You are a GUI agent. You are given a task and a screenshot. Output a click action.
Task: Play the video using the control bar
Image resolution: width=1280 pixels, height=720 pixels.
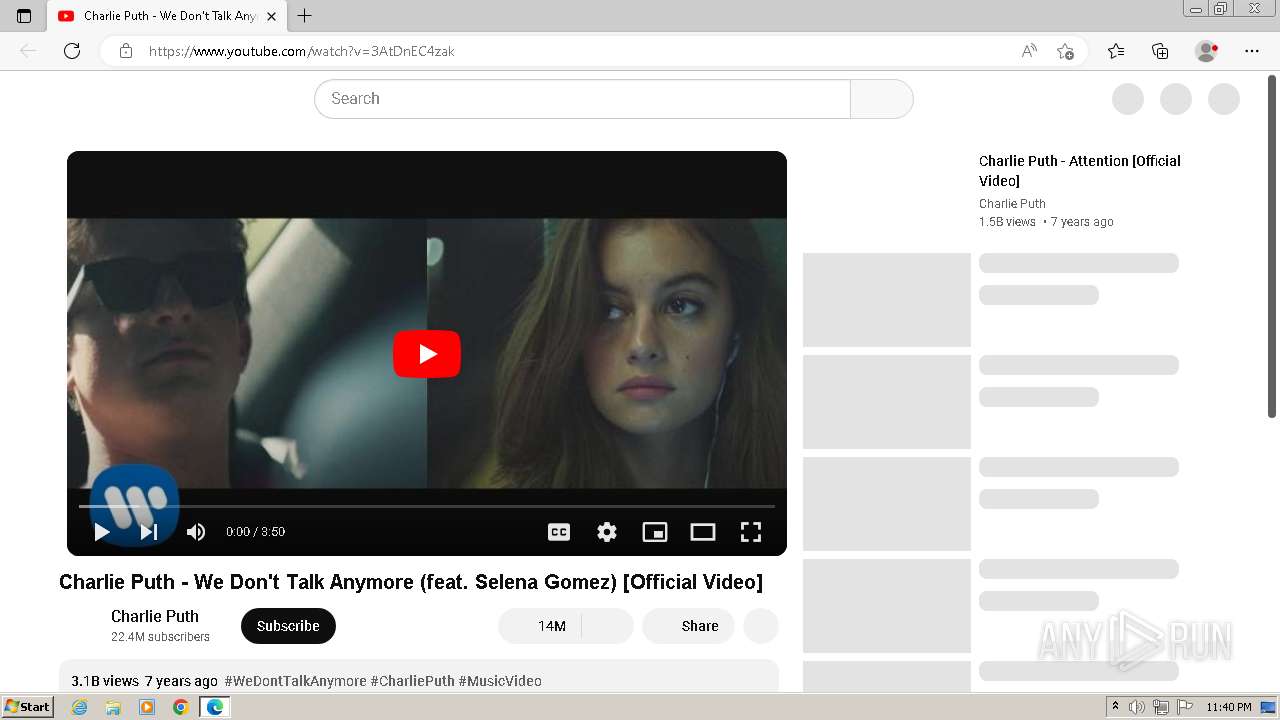102,532
